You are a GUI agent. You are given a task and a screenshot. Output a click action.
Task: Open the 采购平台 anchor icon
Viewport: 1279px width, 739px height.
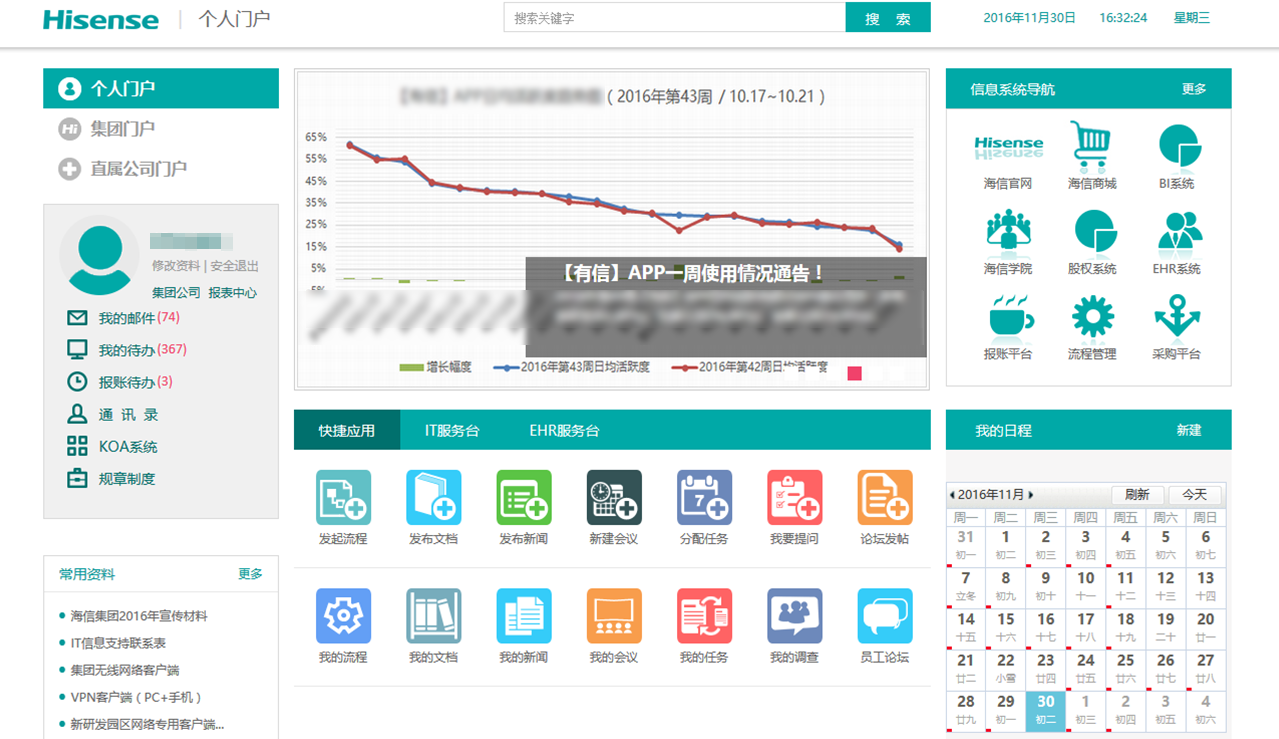[x=1177, y=318]
